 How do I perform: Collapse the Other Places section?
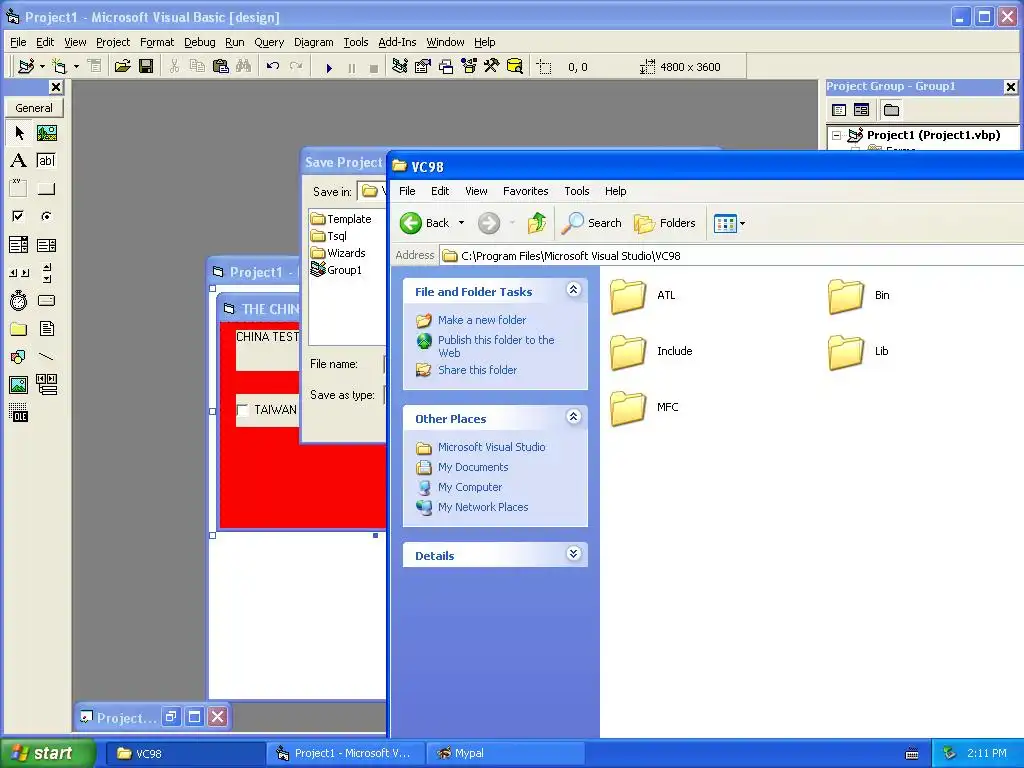[x=573, y=417]
